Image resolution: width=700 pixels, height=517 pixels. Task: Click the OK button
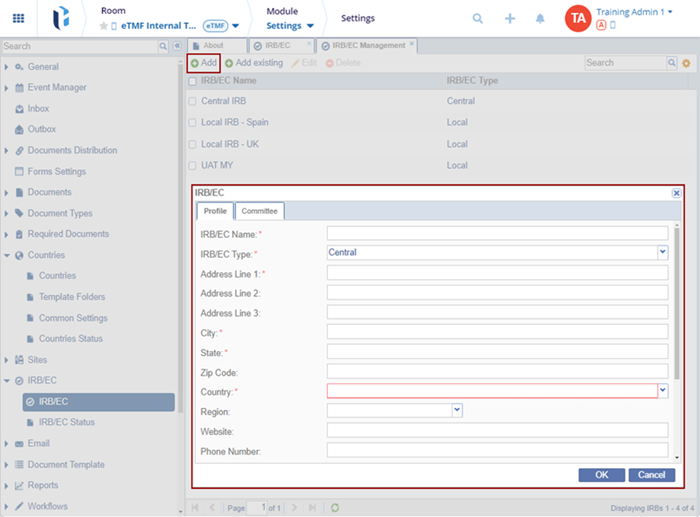(602, 475)
